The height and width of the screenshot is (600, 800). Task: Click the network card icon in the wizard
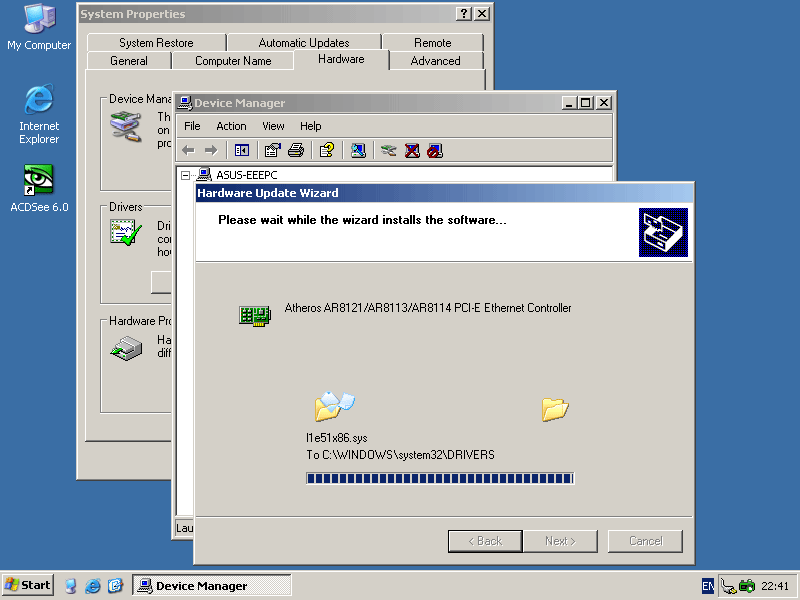pyautogui.click(x=255, y=316)
